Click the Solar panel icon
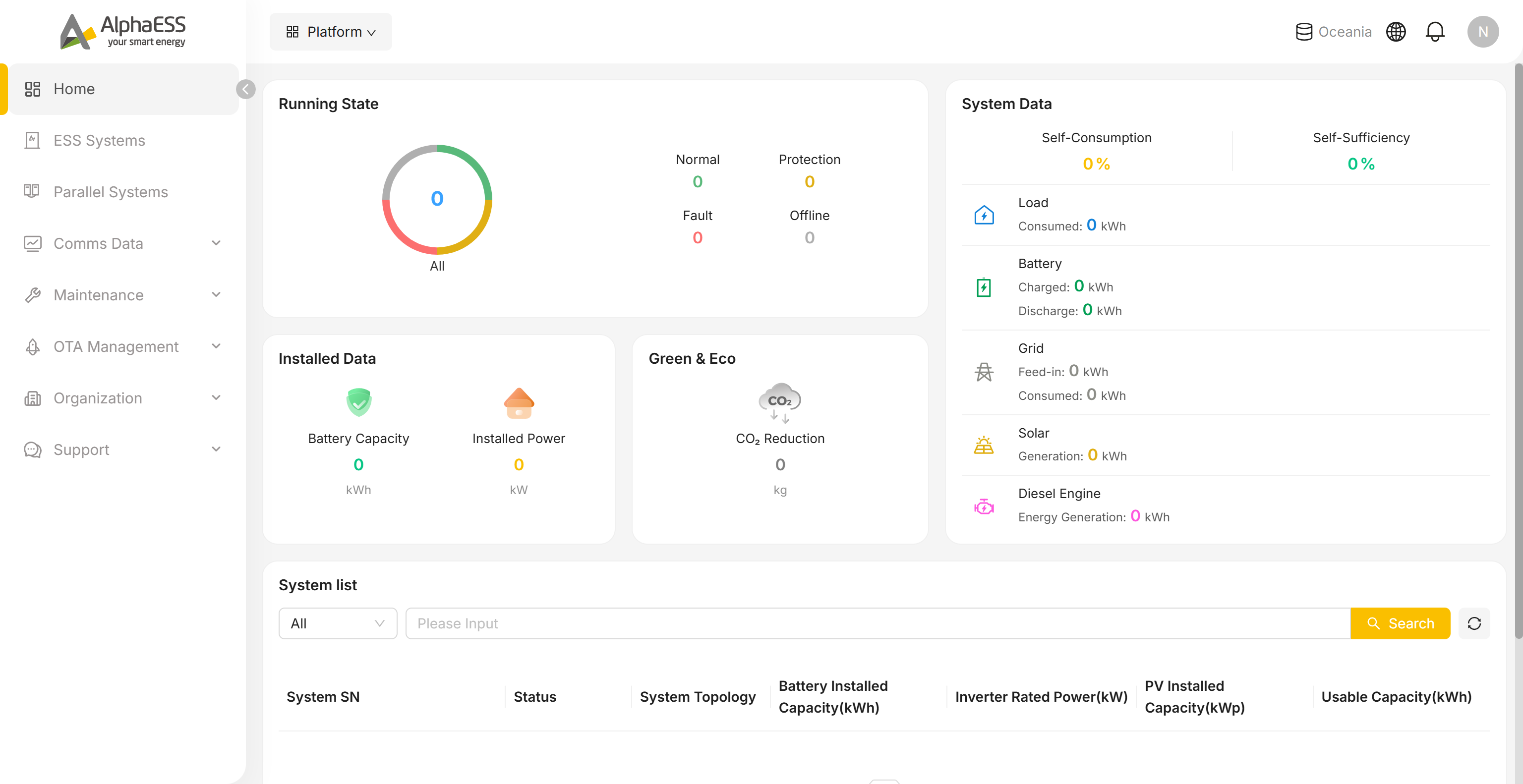 pos(984,445)
